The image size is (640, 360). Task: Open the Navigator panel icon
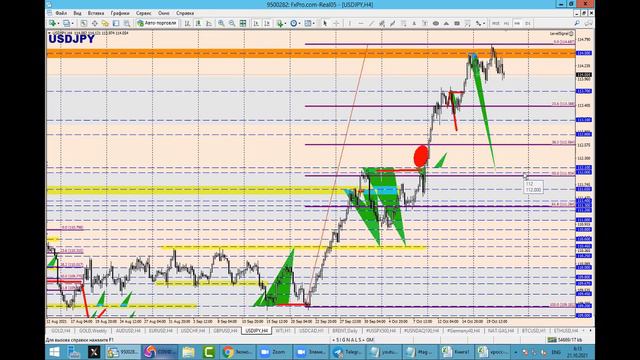105,23
